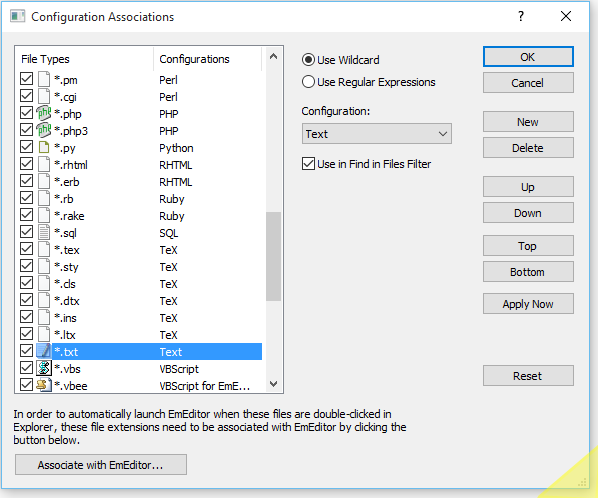This screenshot has height=498, width=598.
Task: Open the Configuration dropdown showing Text
Action: (x=376, y=134)
